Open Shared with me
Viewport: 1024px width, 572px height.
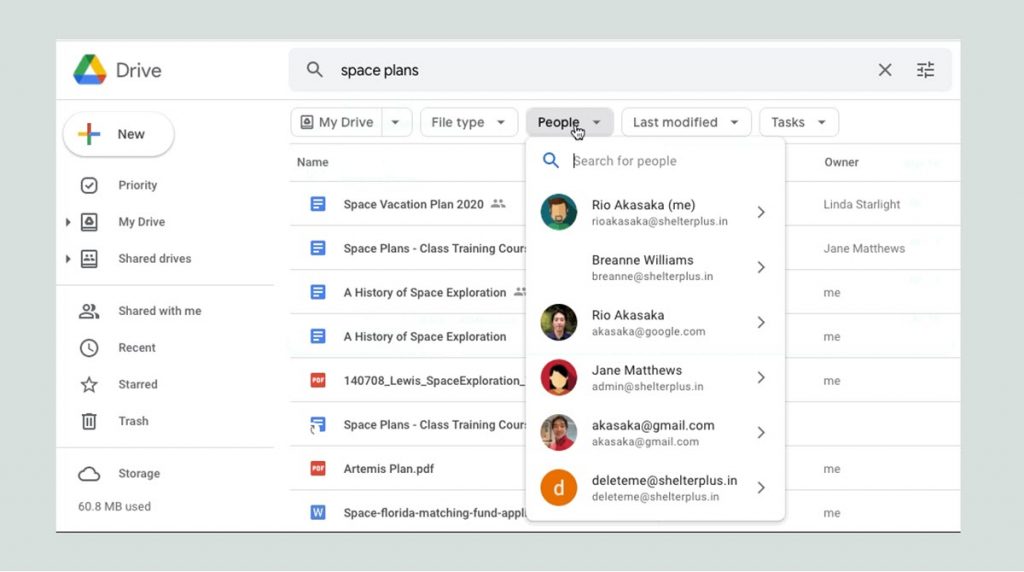(159, 311)
